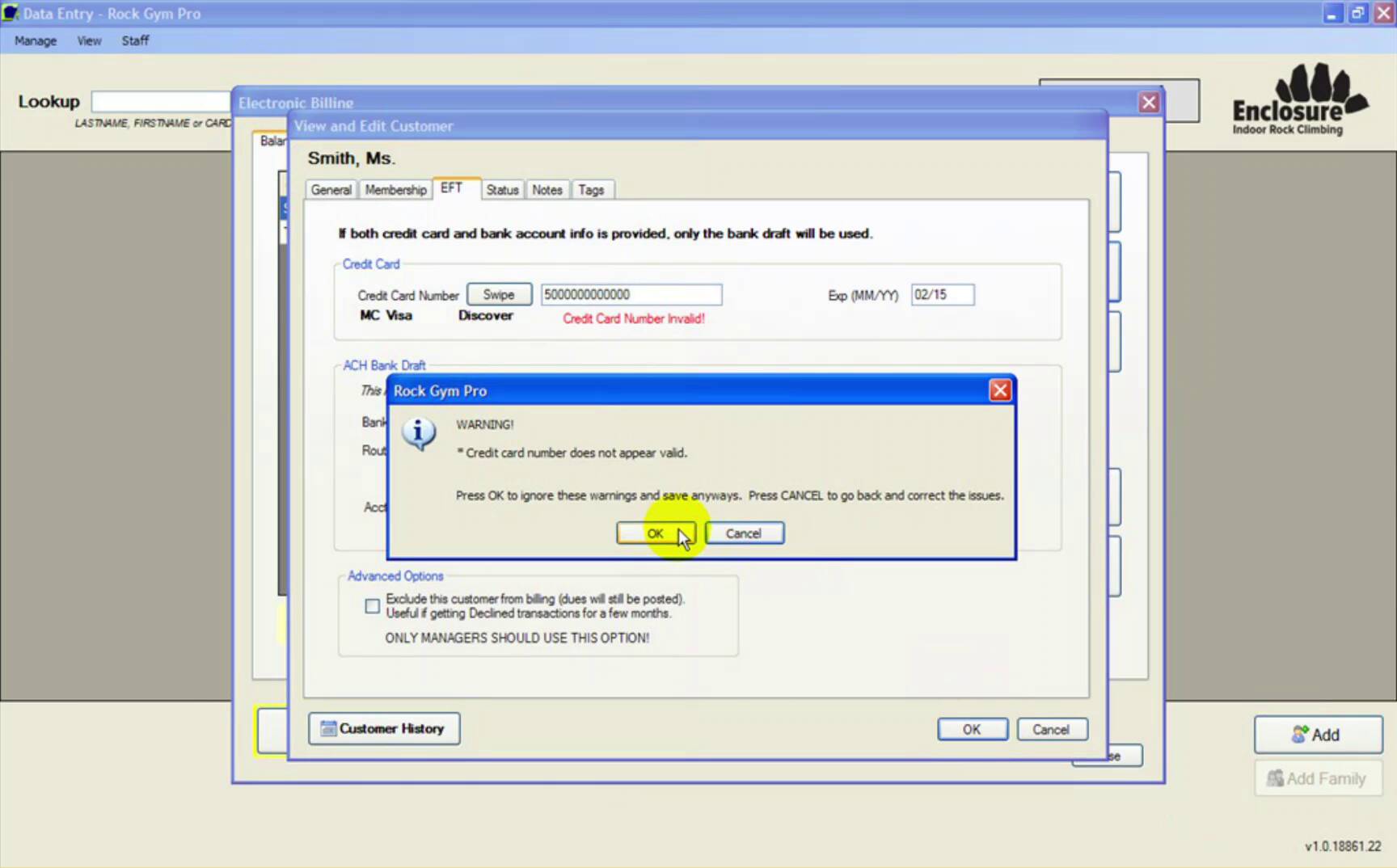The image size is (1397, 868).
Task: Click OK in View and Edit Customer
Action: pyautogui.click(x=972, y=730)
